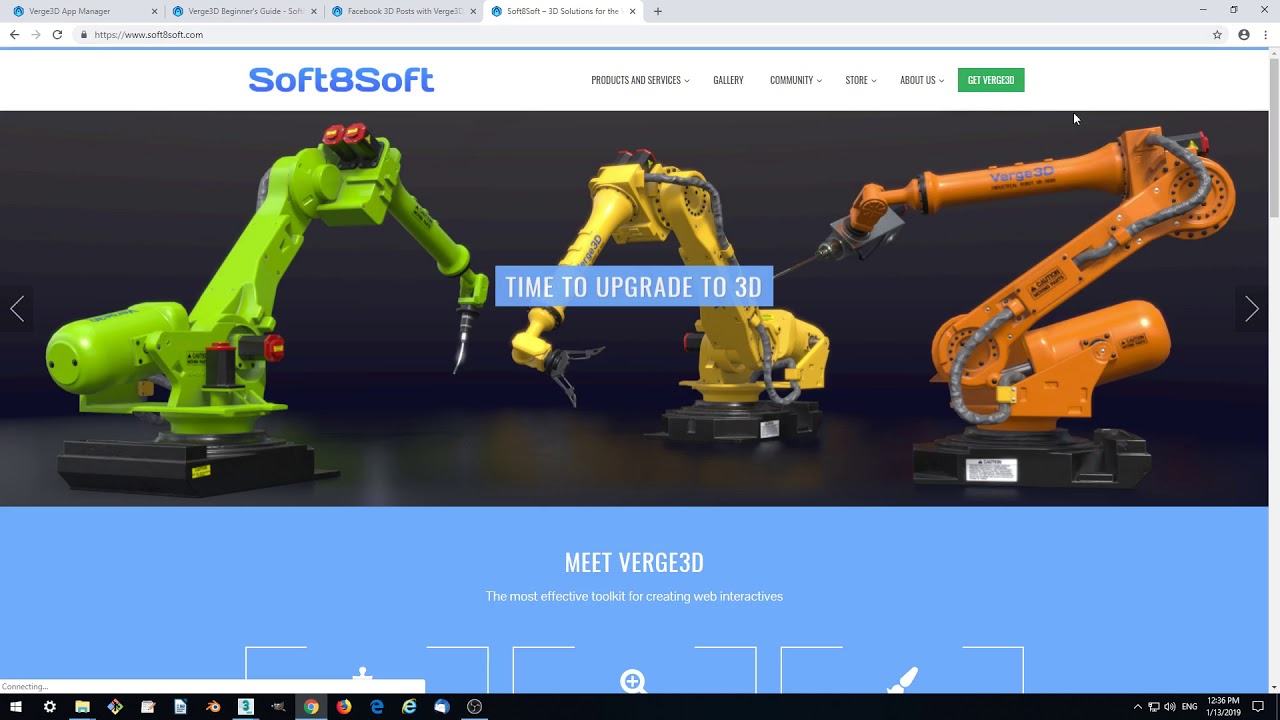Image resolution: width=1280 pixels, height=720 pixels.
Task: Click the network tray icon
Action: coord(1154,706)
